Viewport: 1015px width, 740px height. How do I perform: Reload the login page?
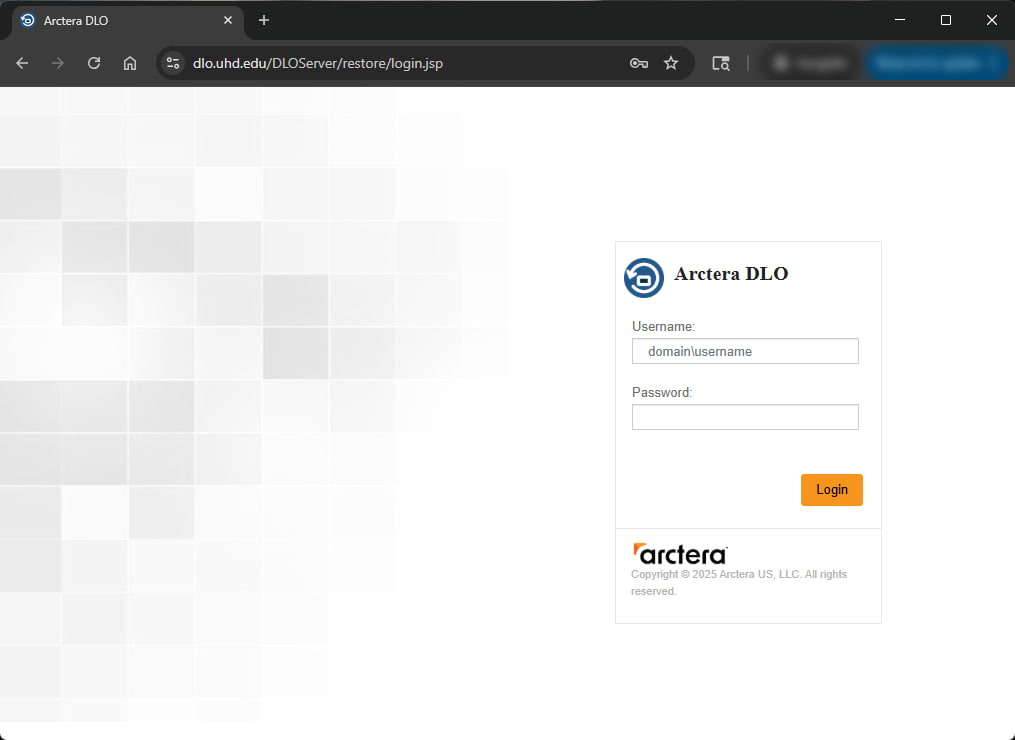pyautogui.click(x=94, y=63)
